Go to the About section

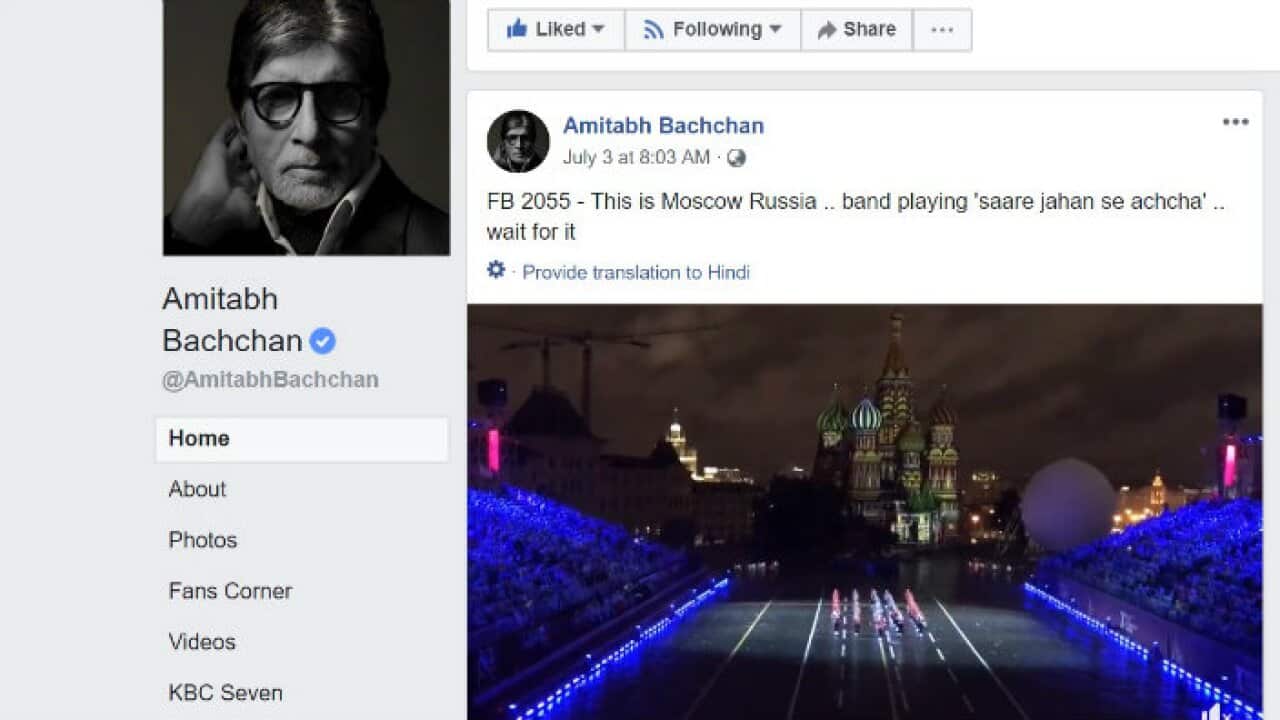coord(197,489)
